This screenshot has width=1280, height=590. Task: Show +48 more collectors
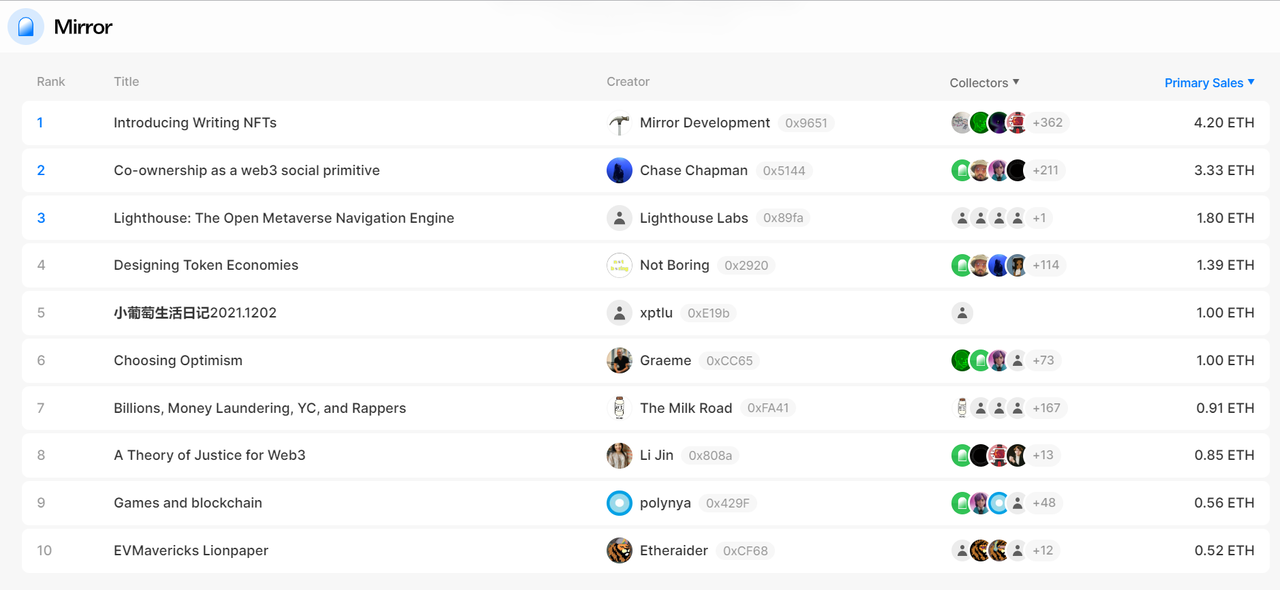[x=1044, y=503]
